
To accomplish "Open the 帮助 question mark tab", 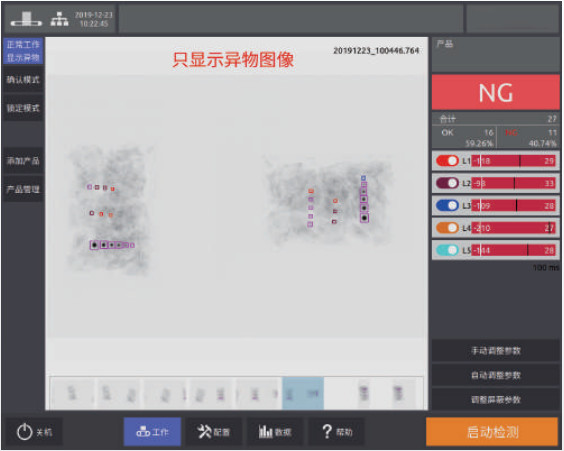I will pos(336,432).
